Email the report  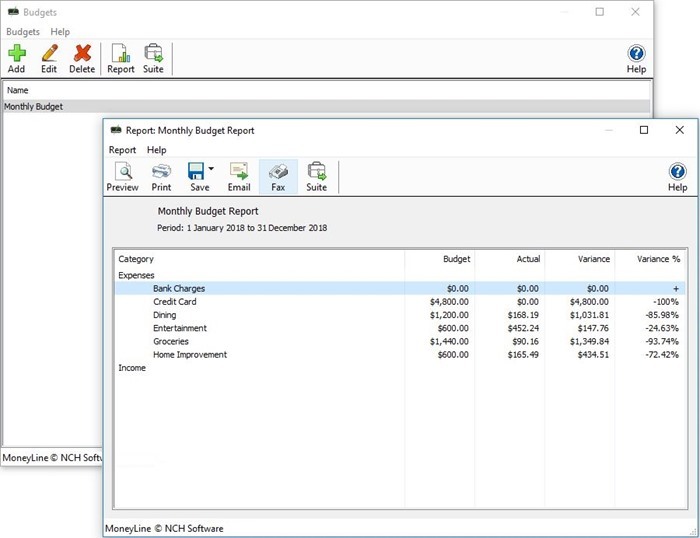coord(239,177)
